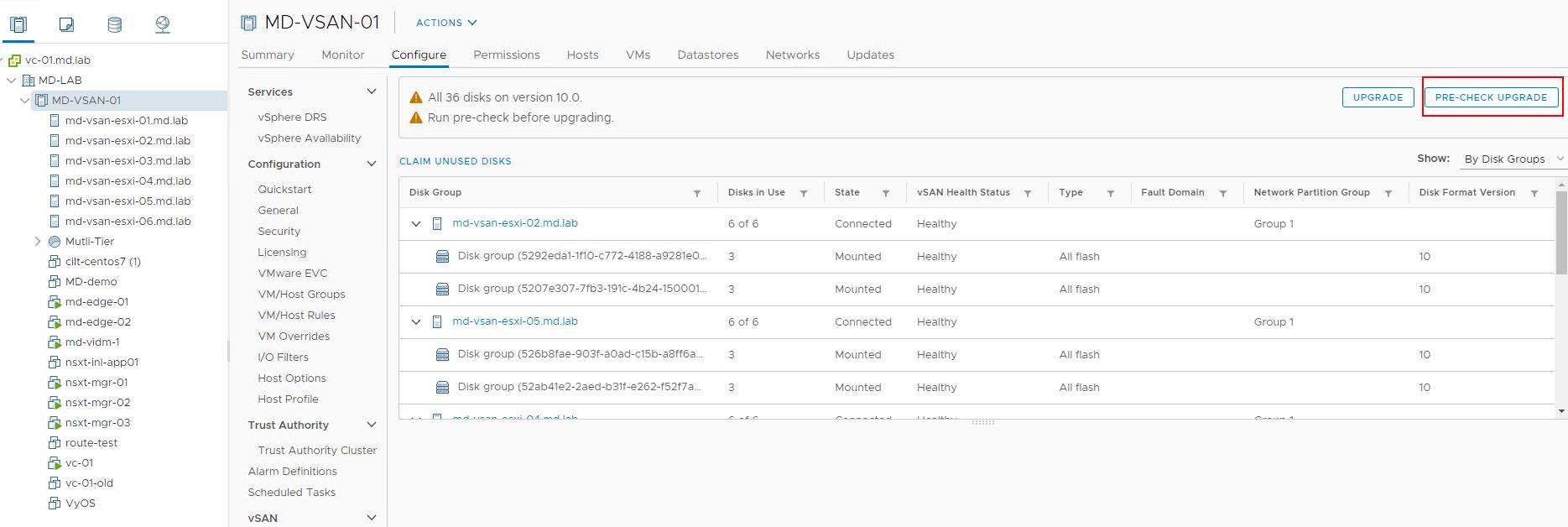Viewport: 1568px width, 527px height.
Task: Click the datacenter icon next to MD-LAB
Action: [x=29, y=81]
